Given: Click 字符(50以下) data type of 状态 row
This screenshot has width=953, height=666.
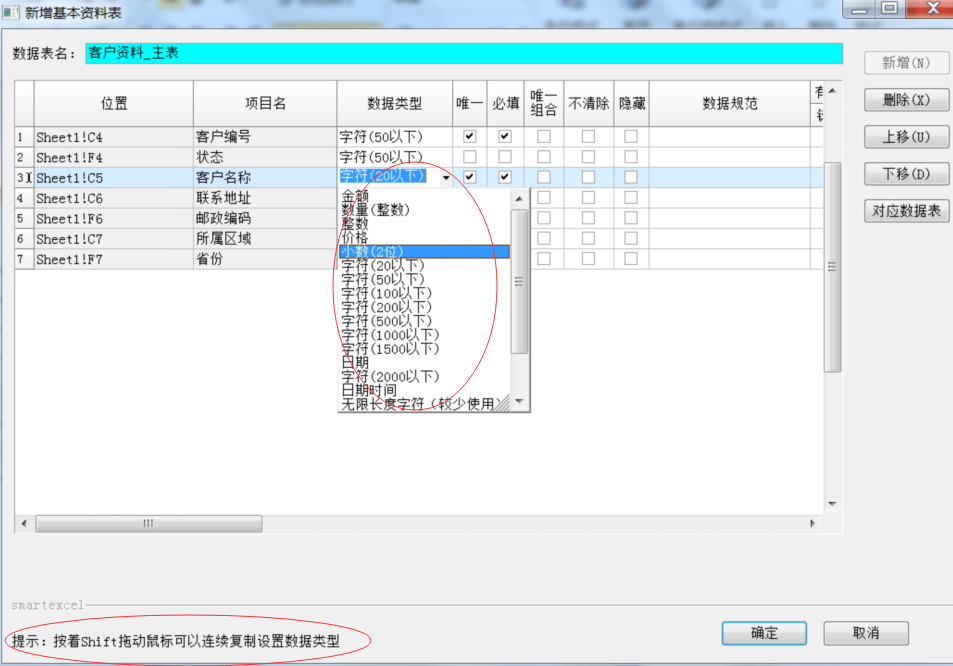Looking at the screenshot, I should [x=394, y=157].
